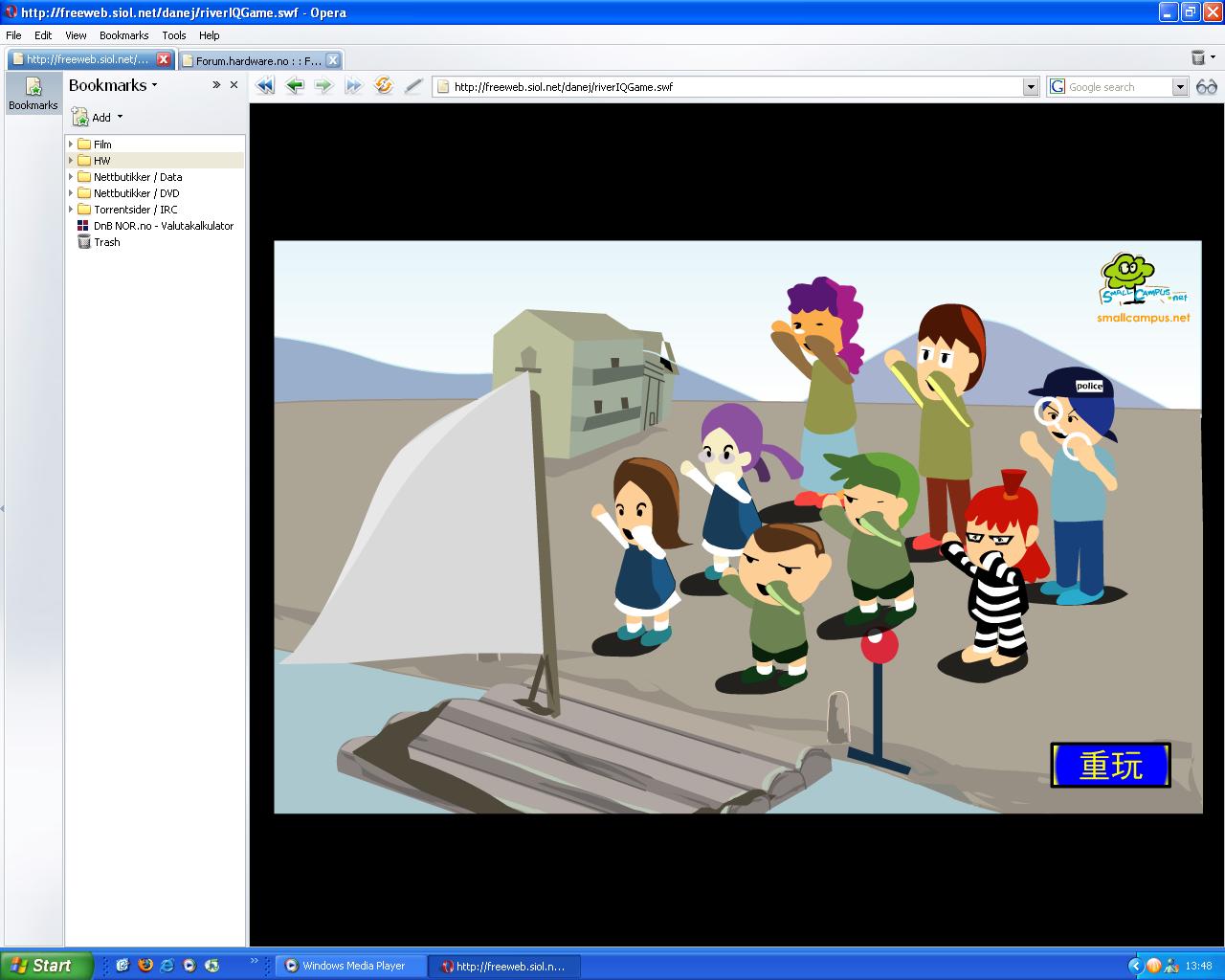Expand the Torrentsider / IRC folder
This screenshot has width=1225, height=980.
(x=71, y=210)
